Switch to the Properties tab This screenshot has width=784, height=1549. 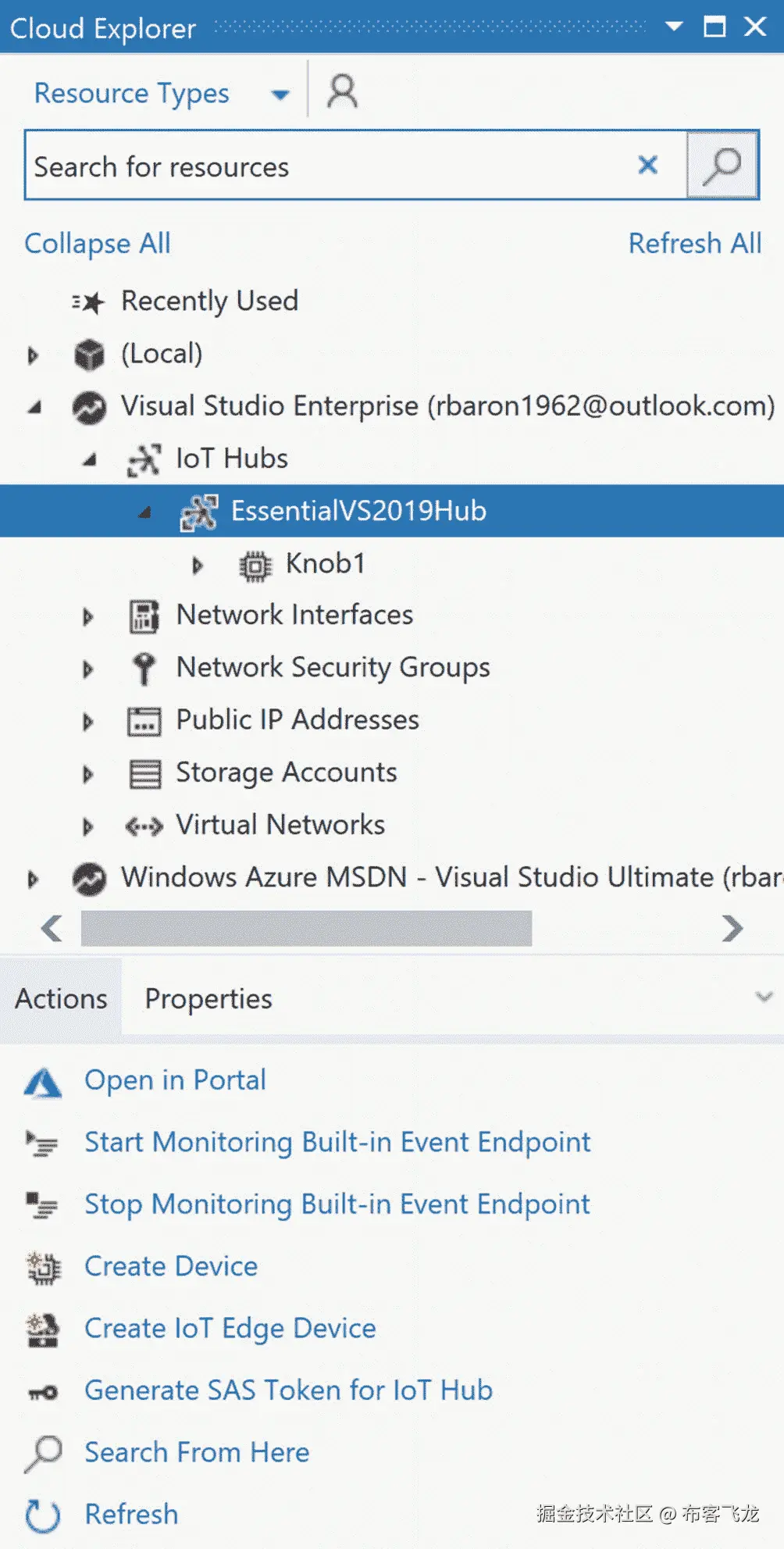(208, 999)
